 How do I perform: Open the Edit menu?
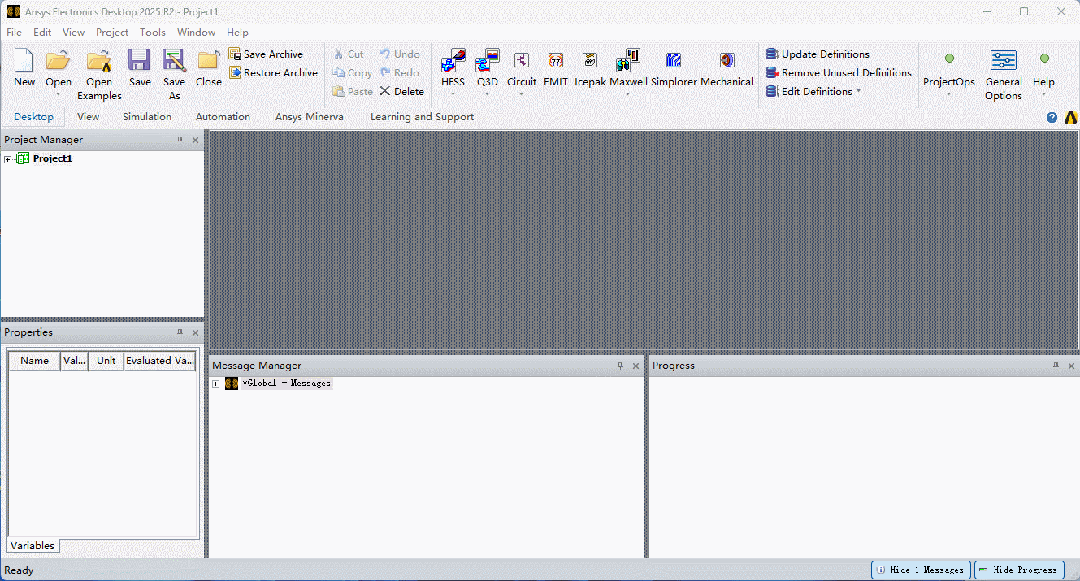coord(42,32)
